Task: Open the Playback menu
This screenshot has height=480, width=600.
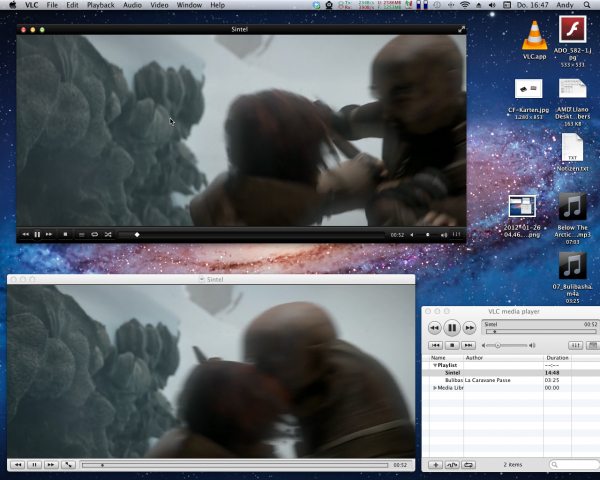Action: tap(101, 5)
